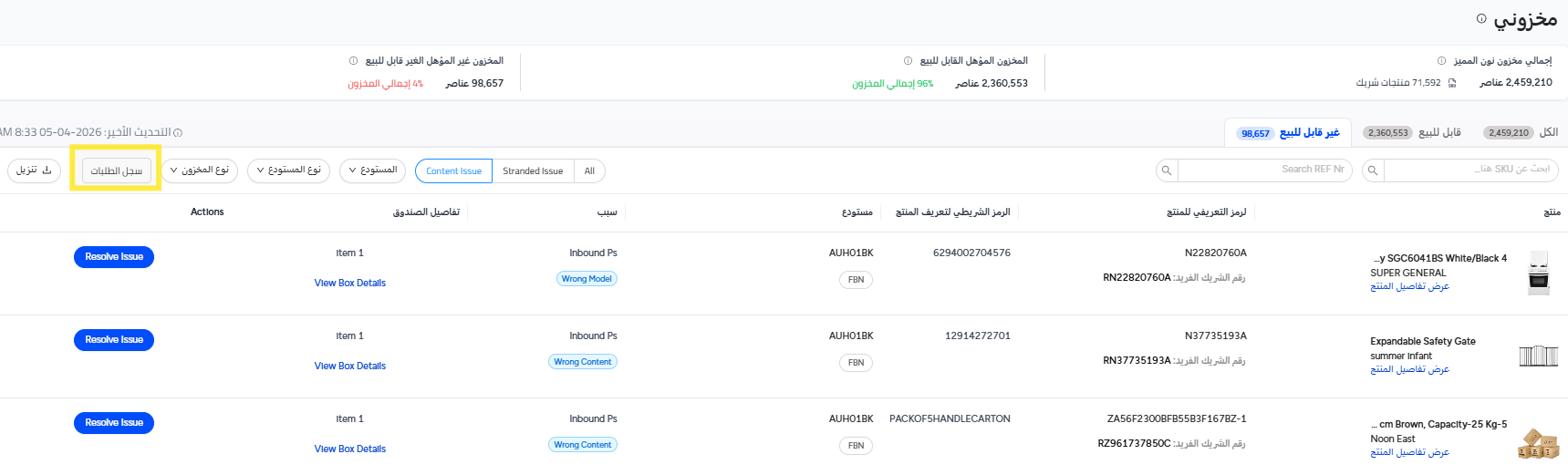The image size is (1568, 475).
Task: Open the نوع المستودع dropdown
Action: click(288, 170)
